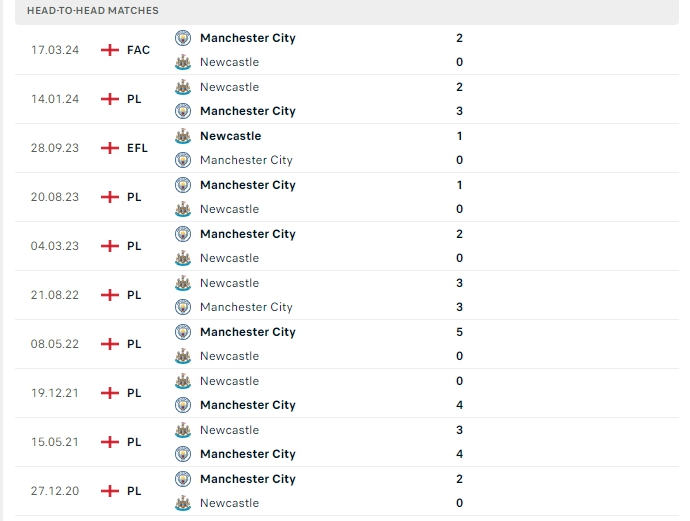The width and height of the screenshot is (690, 521).
Task: Click Newcastle crest in 17.03.24 FA Cup match
Action: coord(183,62)
